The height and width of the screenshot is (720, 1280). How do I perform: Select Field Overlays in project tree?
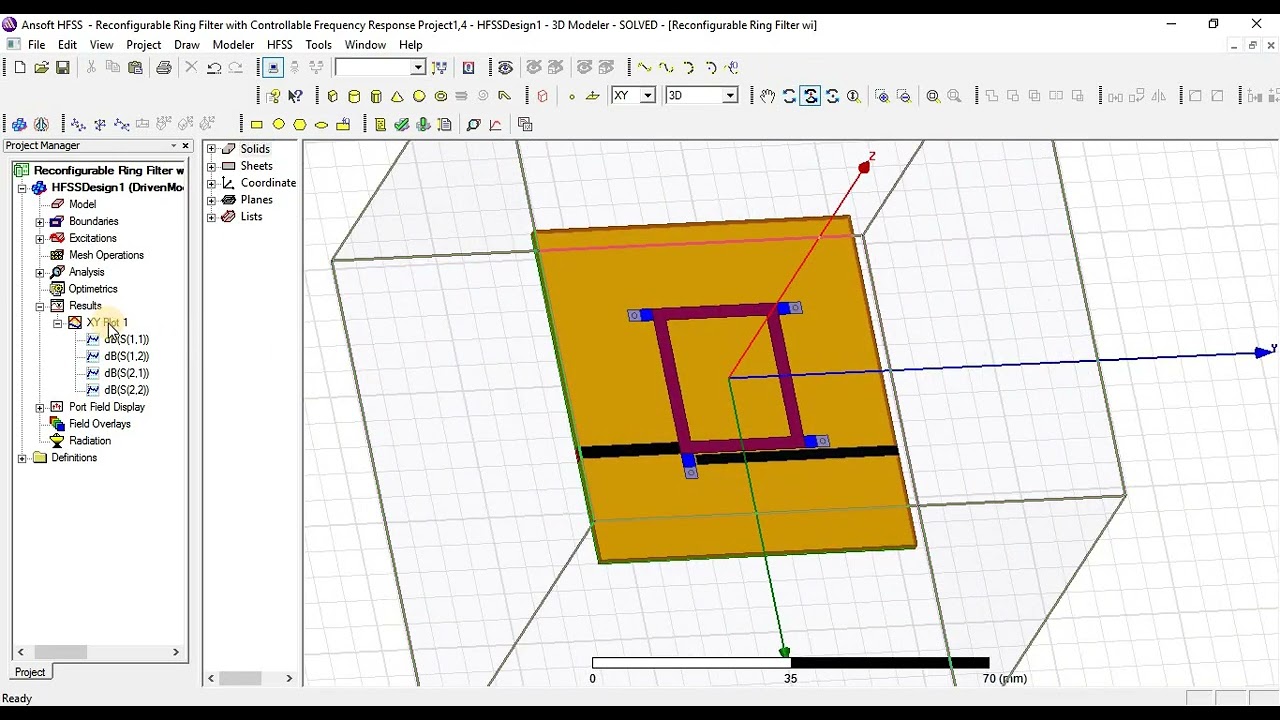point(99,424)
